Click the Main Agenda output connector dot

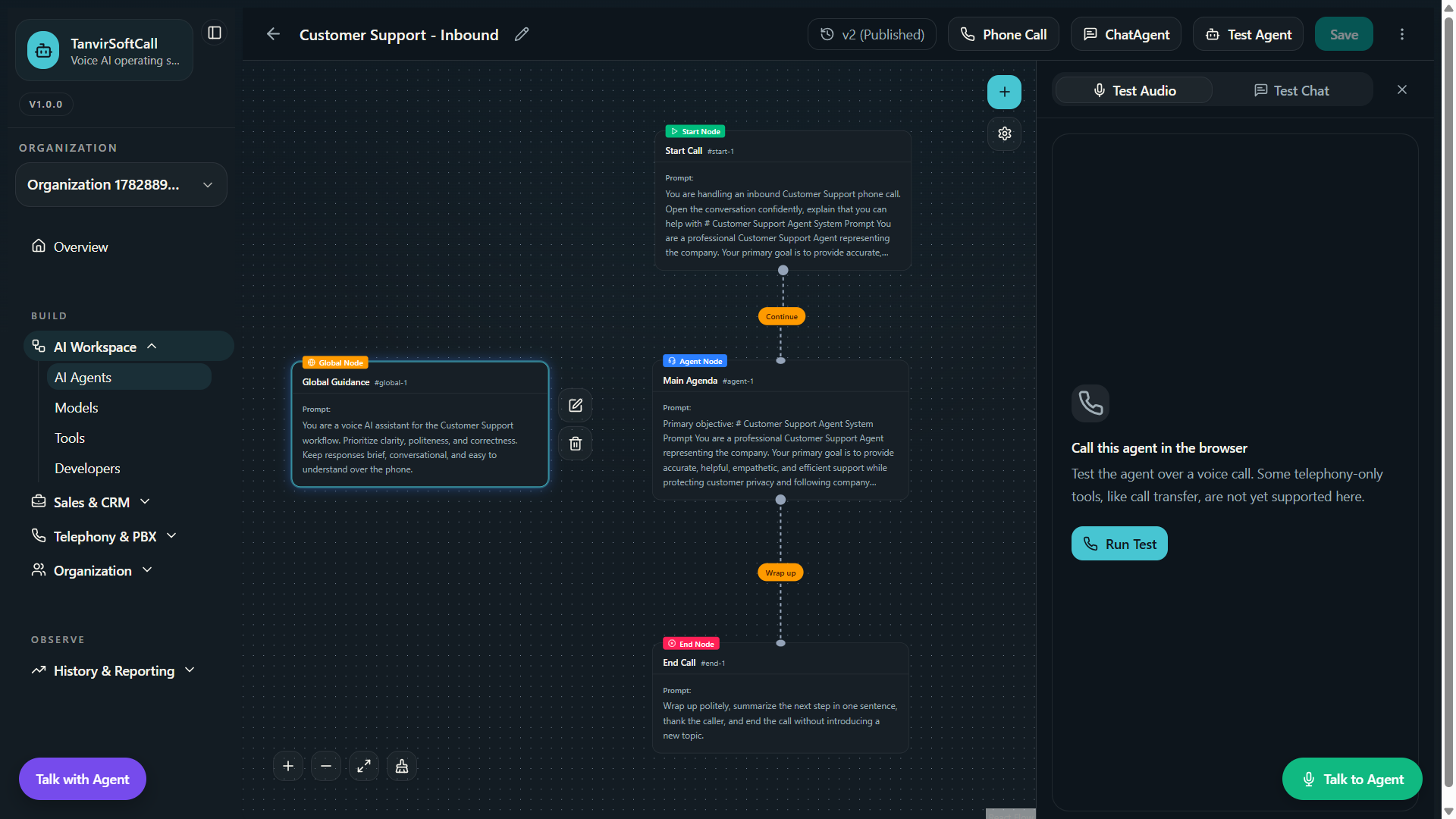coord(780,500)
